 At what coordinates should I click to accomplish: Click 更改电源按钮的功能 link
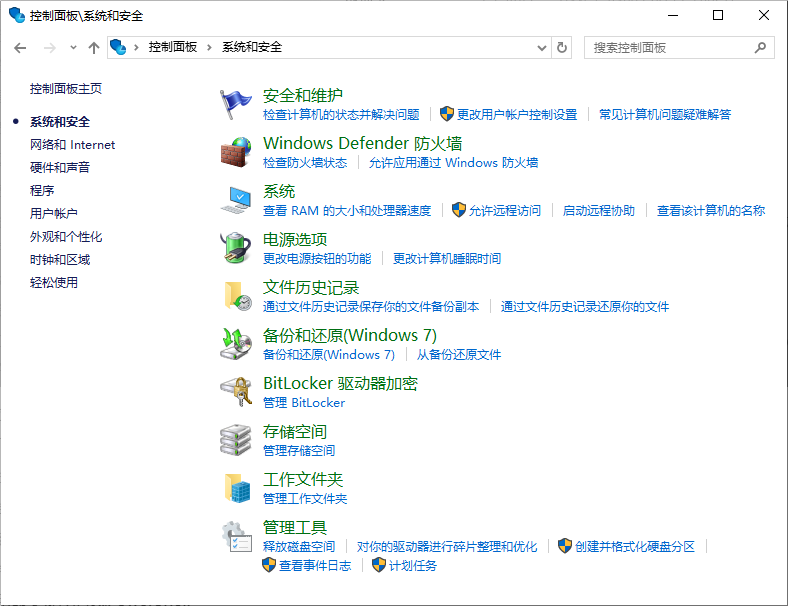[x=317, y=259]
